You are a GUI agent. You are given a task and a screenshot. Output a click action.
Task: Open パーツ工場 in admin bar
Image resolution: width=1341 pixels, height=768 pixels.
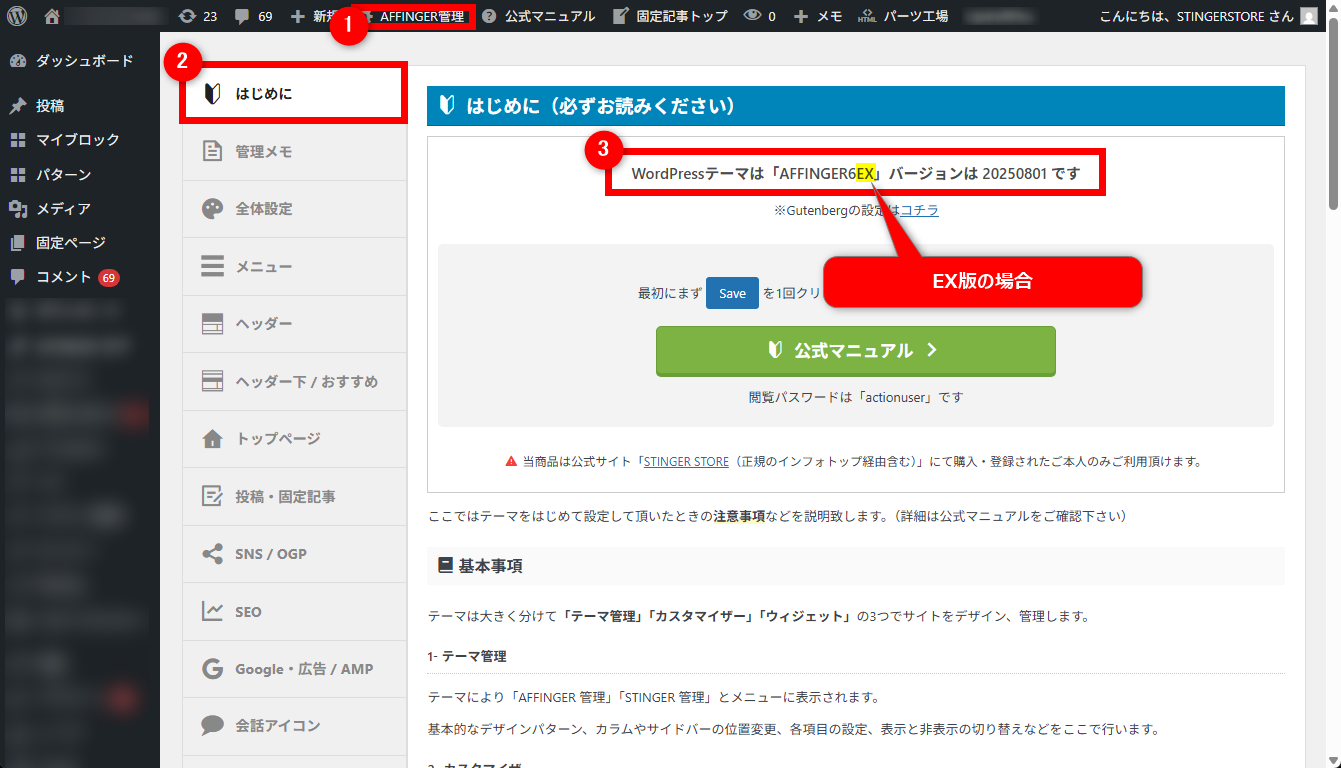click(903, 16)
